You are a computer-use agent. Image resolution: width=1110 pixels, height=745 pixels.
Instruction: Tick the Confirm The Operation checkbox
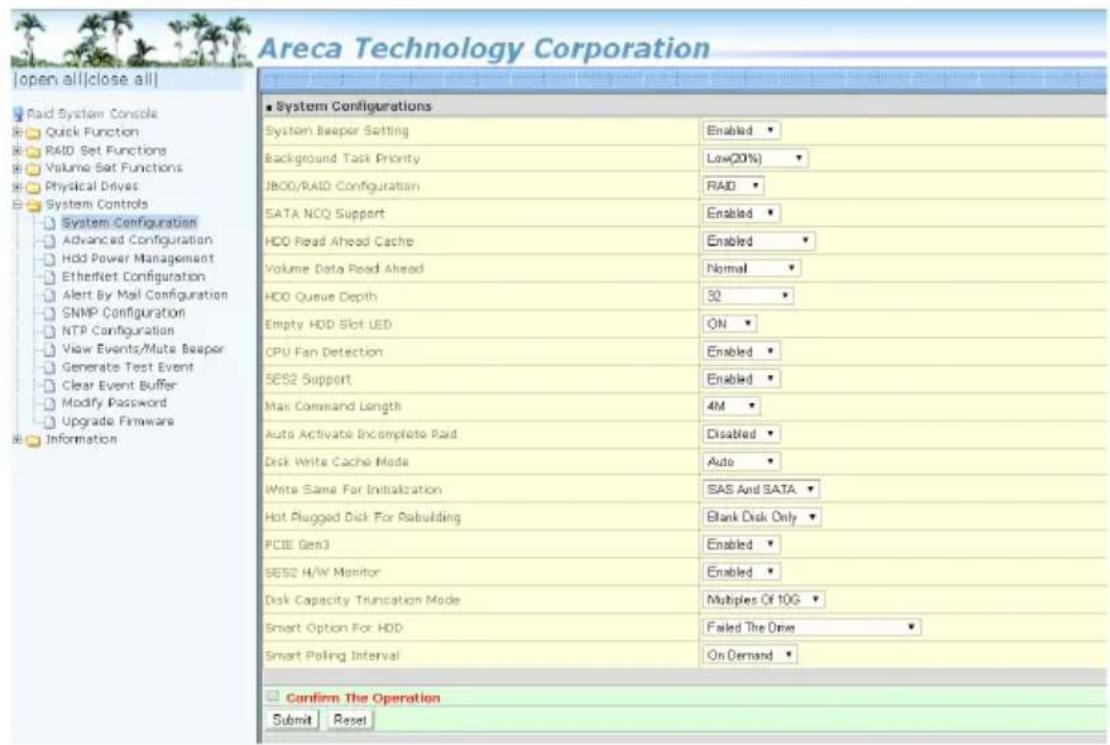[x=273, y=697]
